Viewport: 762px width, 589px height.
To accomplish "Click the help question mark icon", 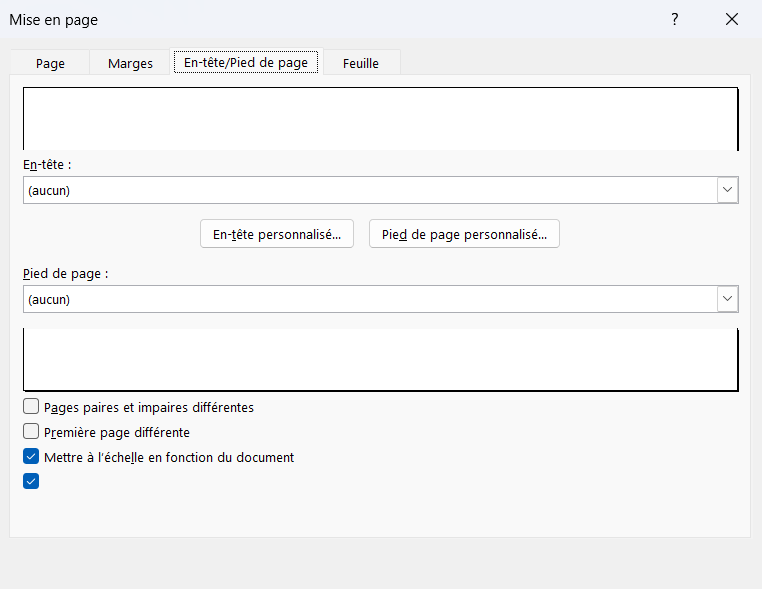I will [675, 19].
